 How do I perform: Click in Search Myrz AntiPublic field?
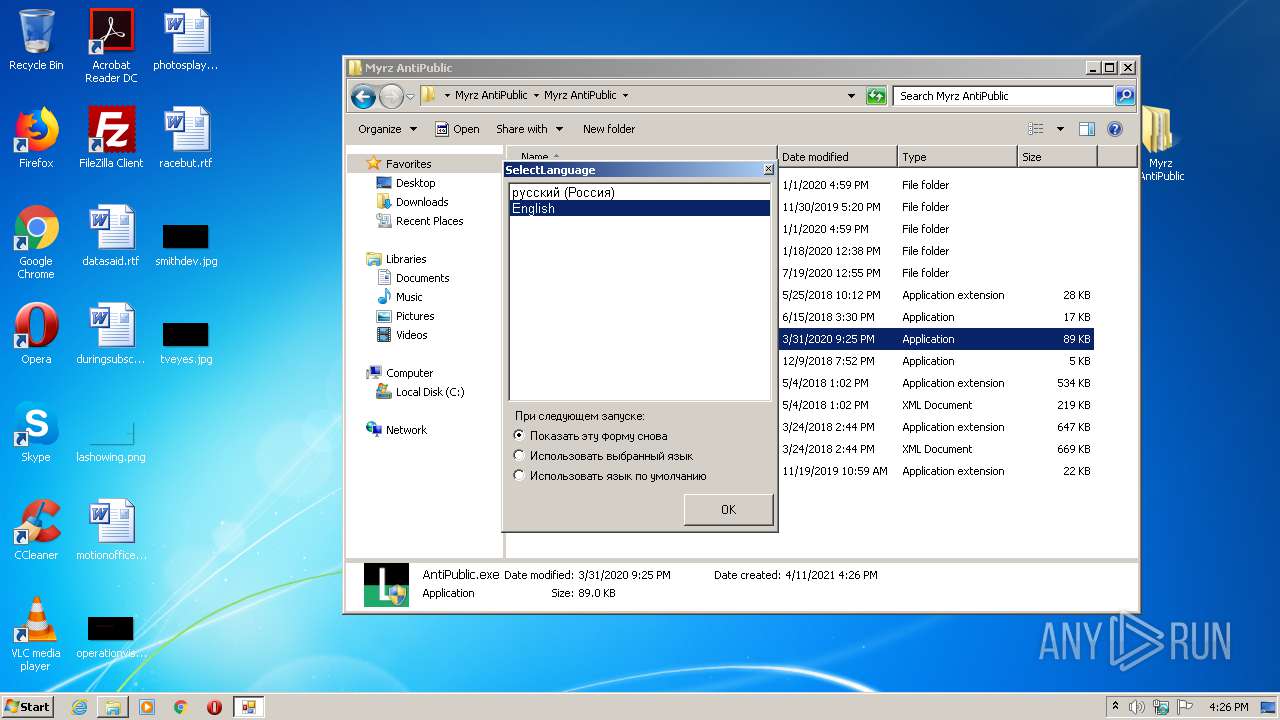click(x=1003, y=96)
